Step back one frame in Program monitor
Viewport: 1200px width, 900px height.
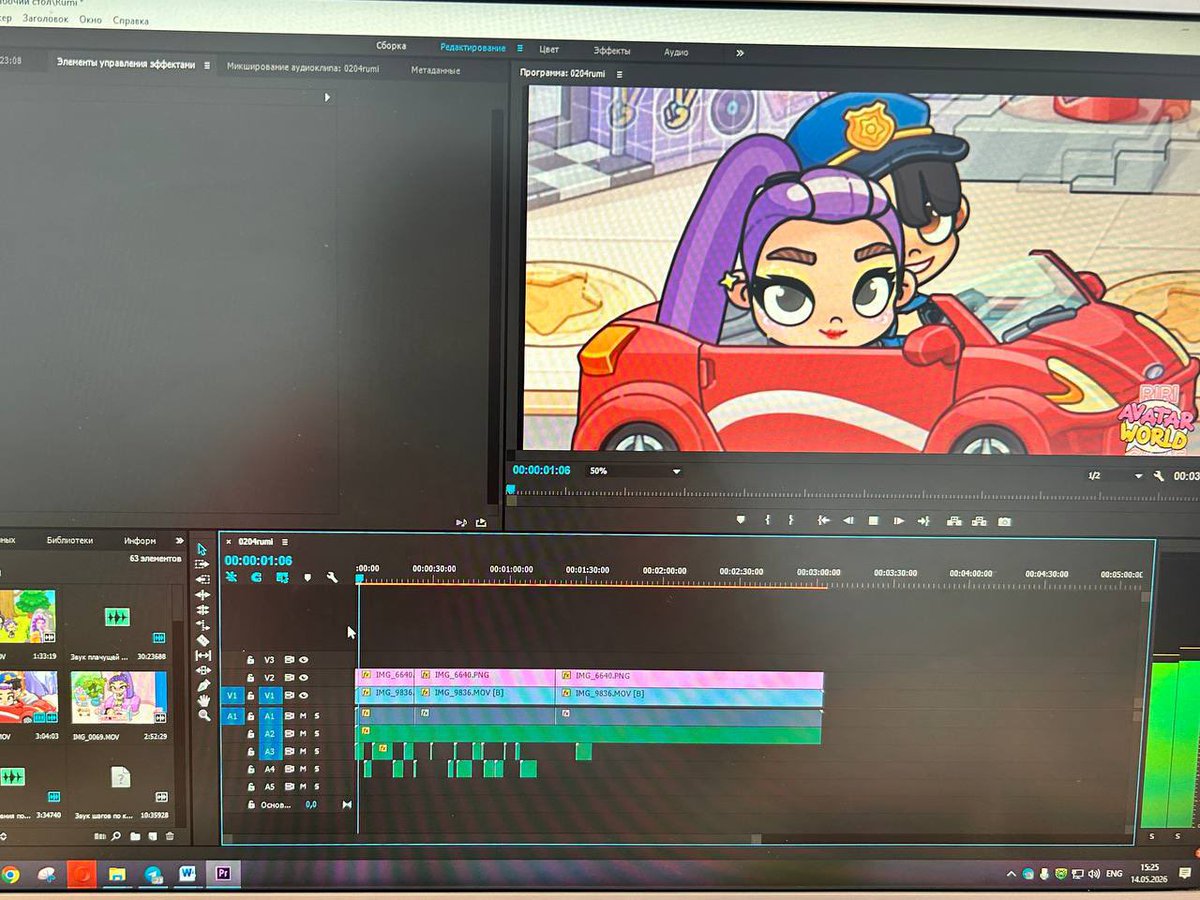pyautogui.click(x=848, y=521)
